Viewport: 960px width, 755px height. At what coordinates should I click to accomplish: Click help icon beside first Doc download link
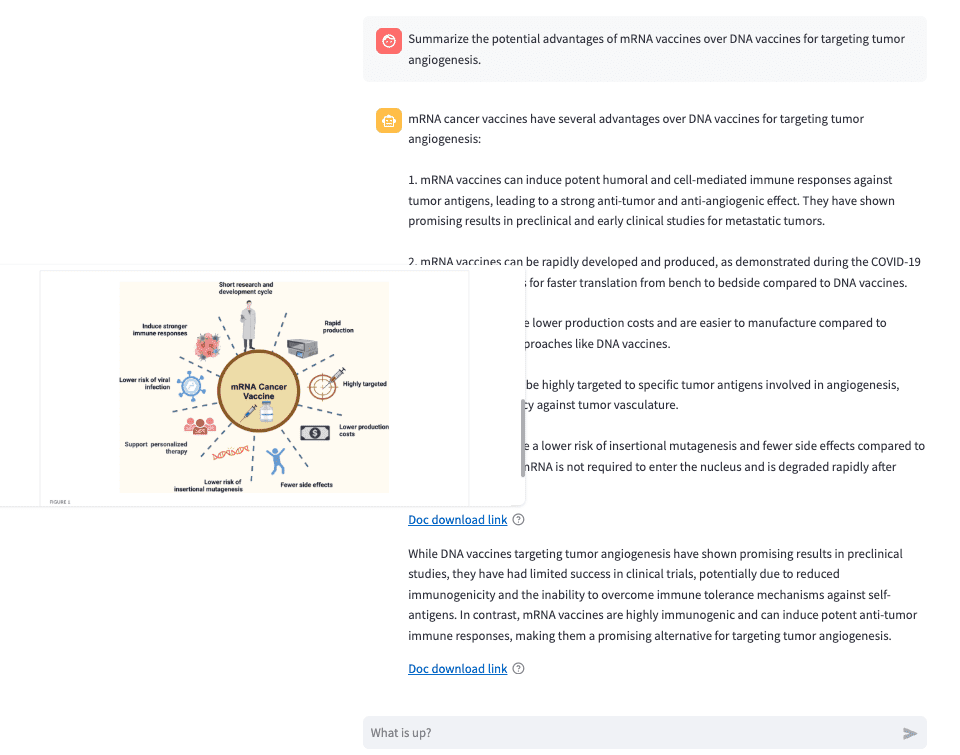pos(518,520)
